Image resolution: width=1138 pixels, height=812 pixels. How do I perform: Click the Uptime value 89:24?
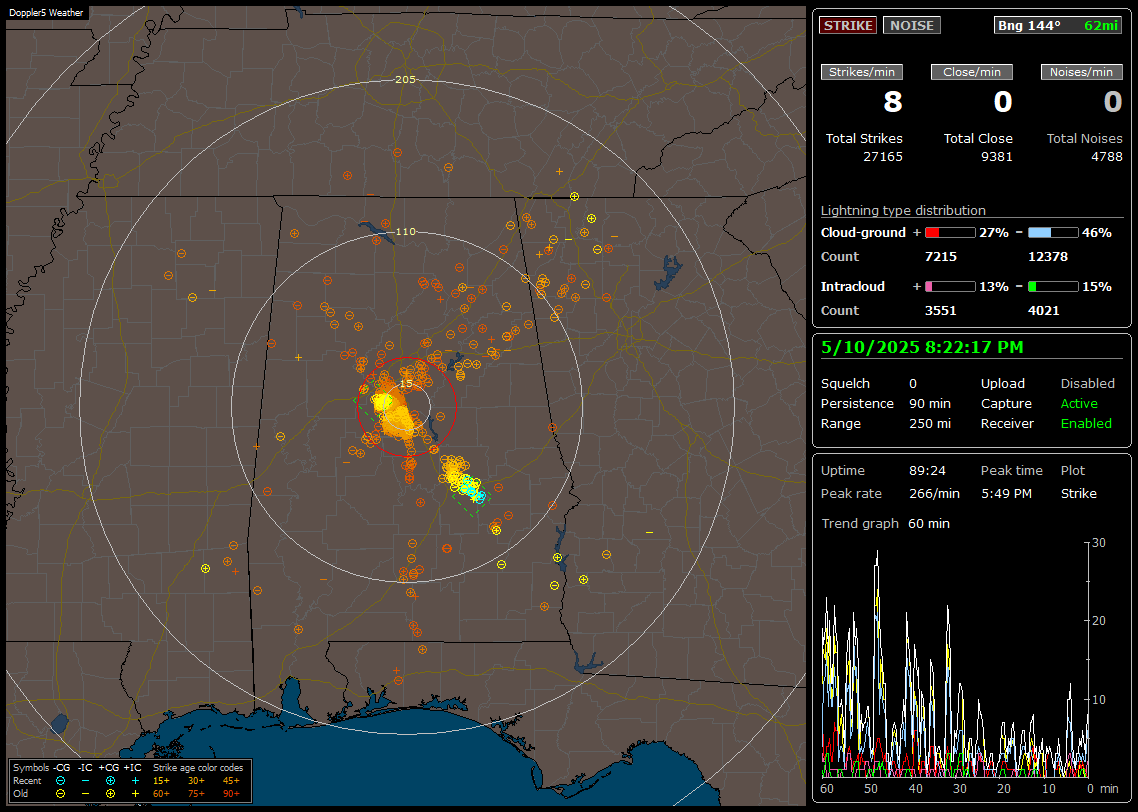tap(927, 471)
